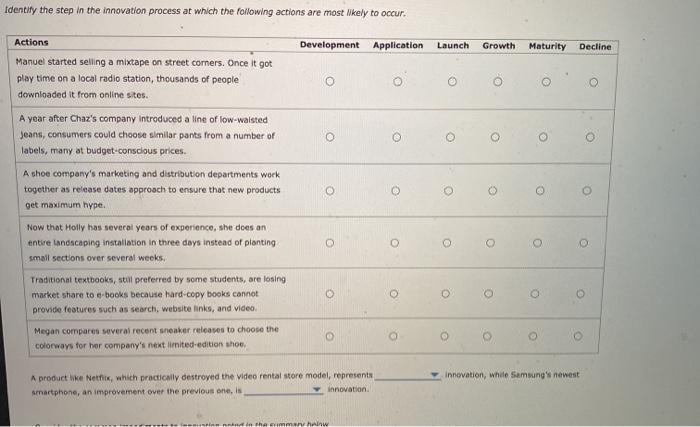This screenshot has width=700, height=427.
Task: Select Development for Manuel's mixtape row
Action: (329, 81)
